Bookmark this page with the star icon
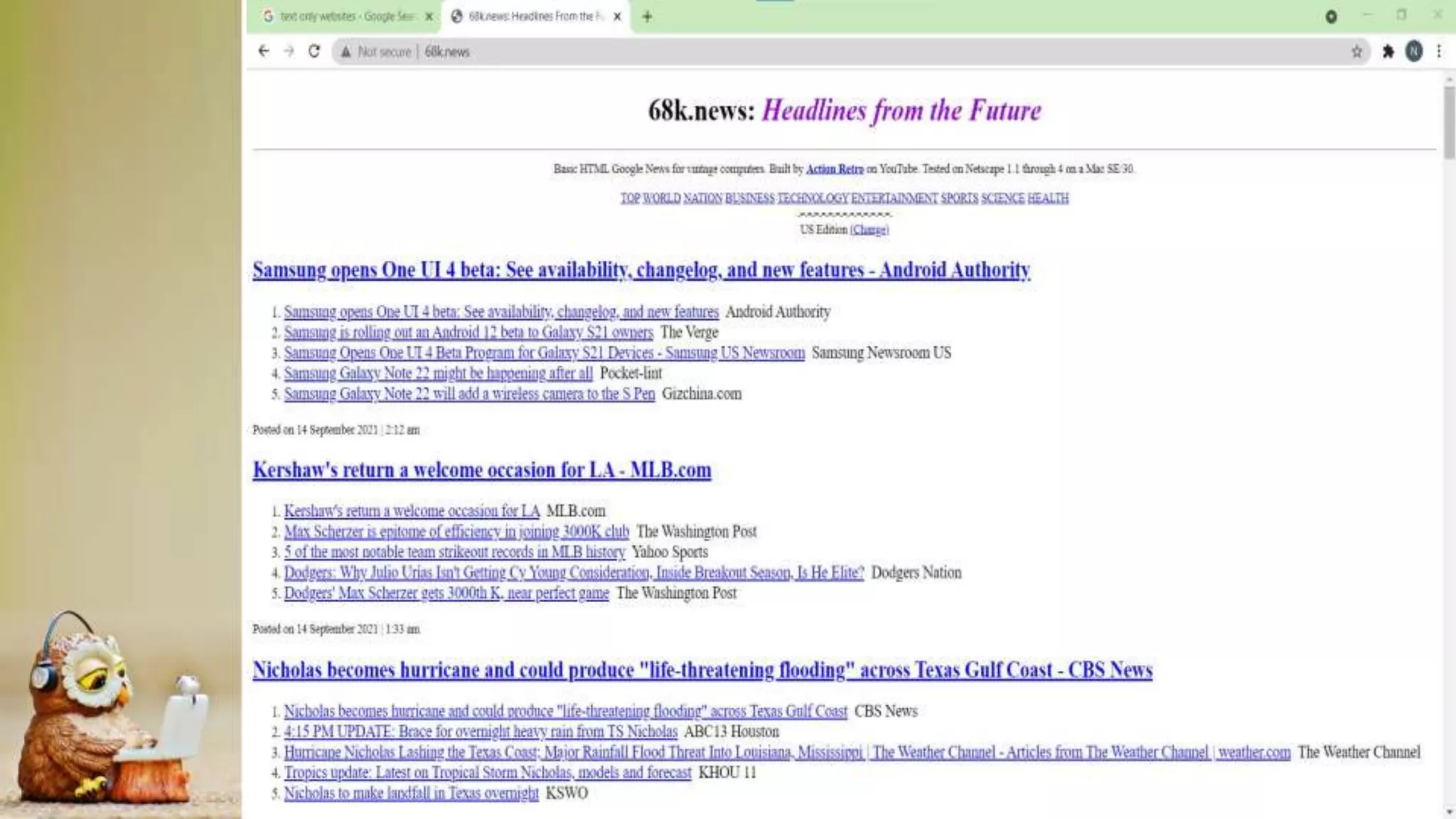This screenshot has width=1456, height=819. pyautogui.click(x=1356, y=51)
